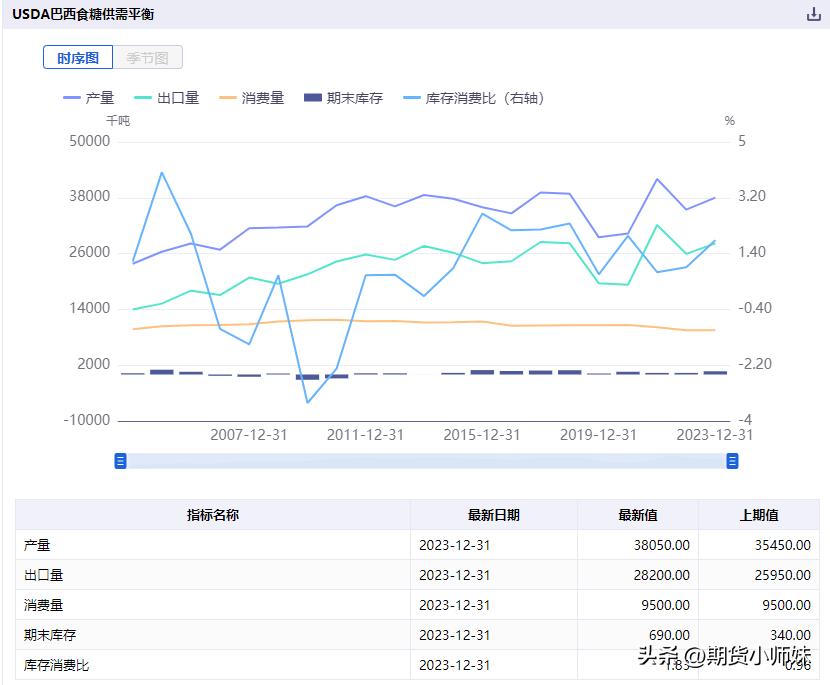The width and height of the screenshot is (830, 685).
Task: Click the download/export icon top right
Action: tap(812, 14)
